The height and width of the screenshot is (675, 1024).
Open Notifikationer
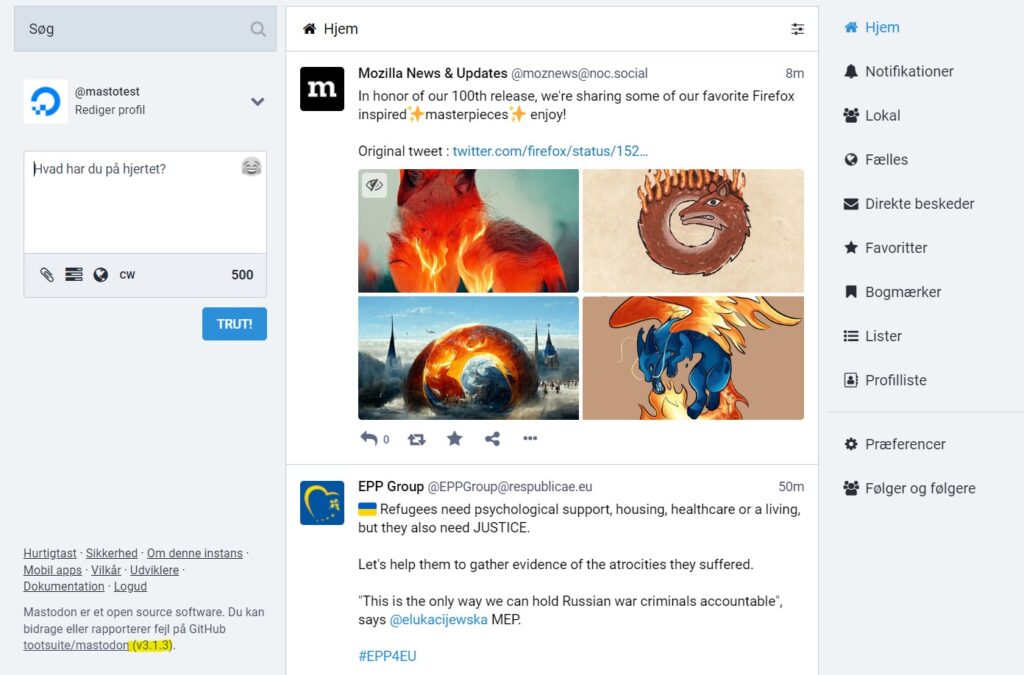899,71
